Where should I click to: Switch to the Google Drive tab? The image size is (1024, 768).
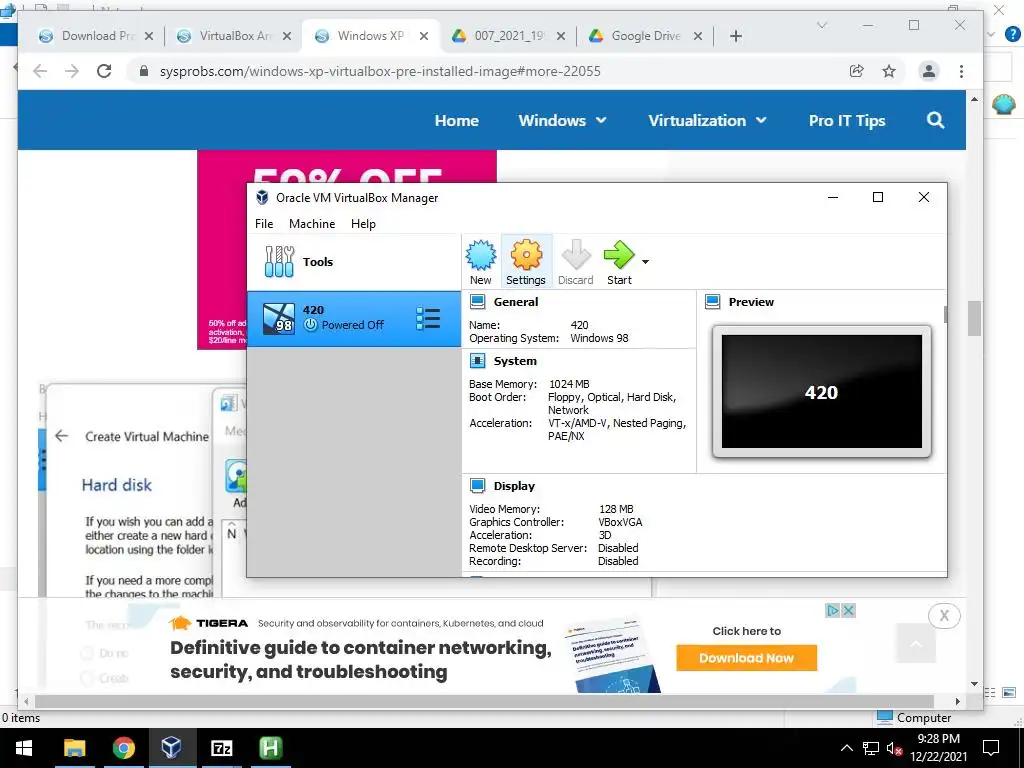tap(645, 36)
